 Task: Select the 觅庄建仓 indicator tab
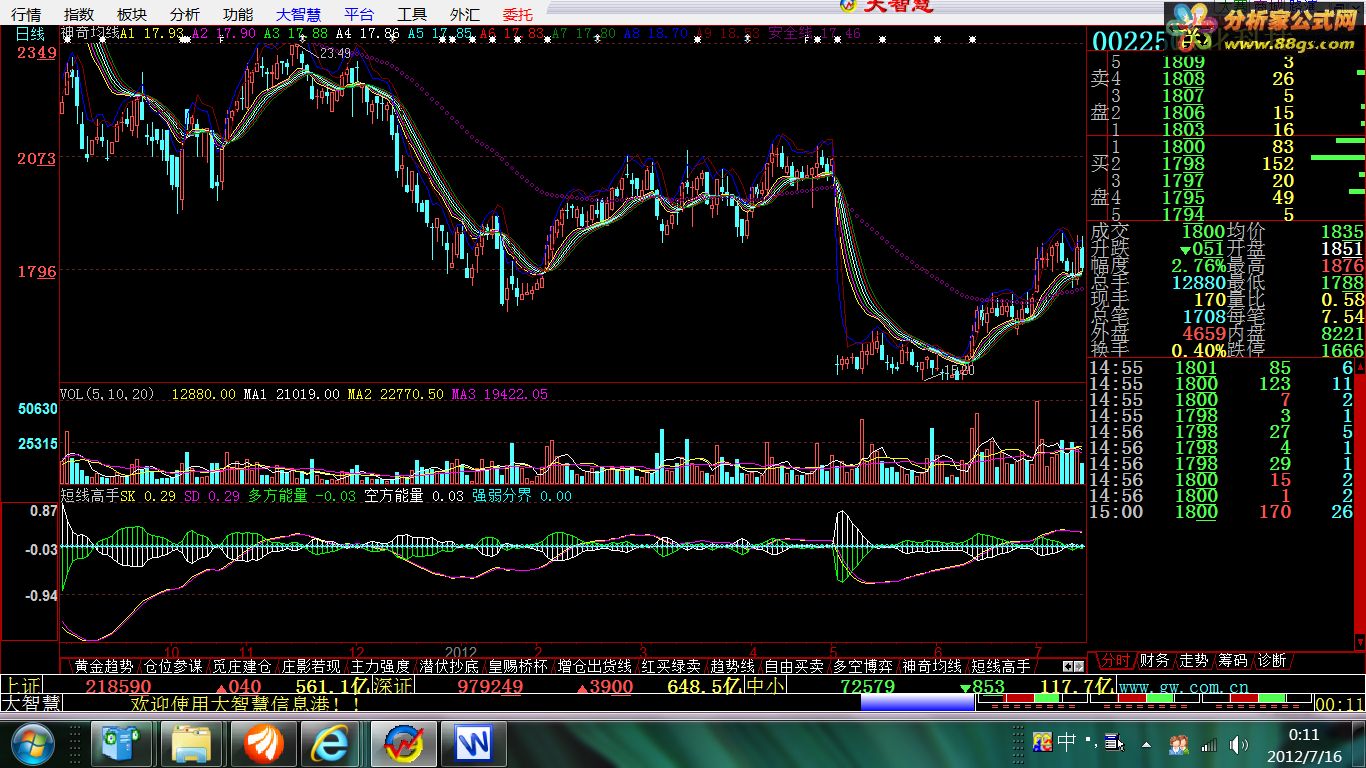pyautogui.click(x=242, y=666)
